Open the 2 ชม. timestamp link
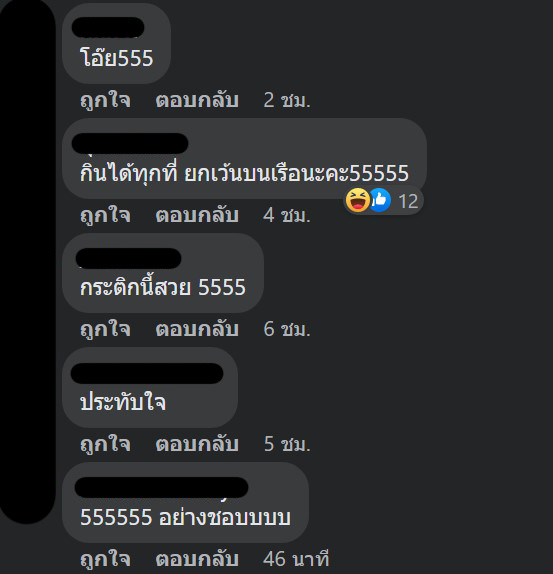The image size is (553, 574). (x=287, y=100)
